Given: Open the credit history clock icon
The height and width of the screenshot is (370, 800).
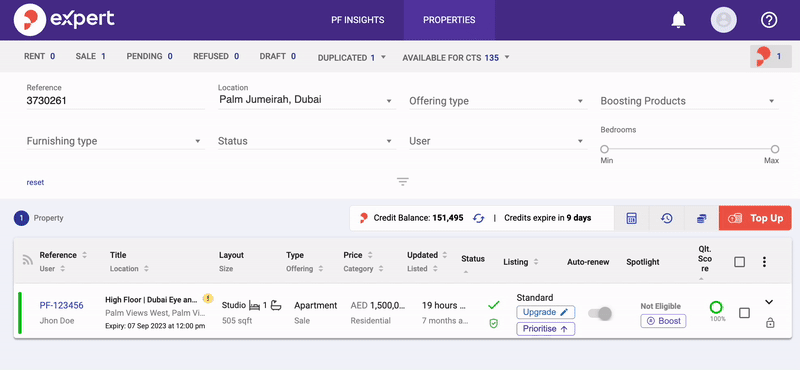Looking at the screenshot, I should click(666, 218).
